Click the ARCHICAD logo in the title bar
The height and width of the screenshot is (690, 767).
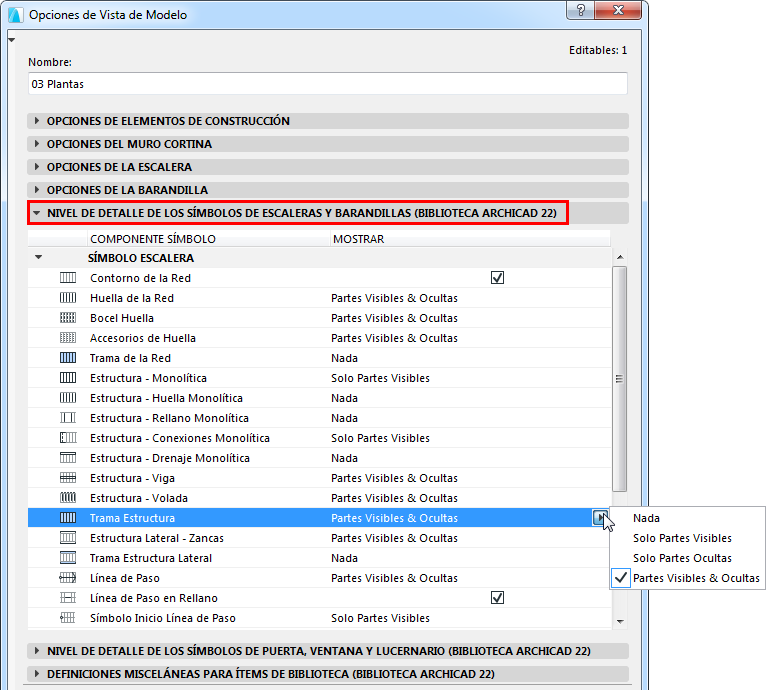pyautogui.click(x=16, y=15)
